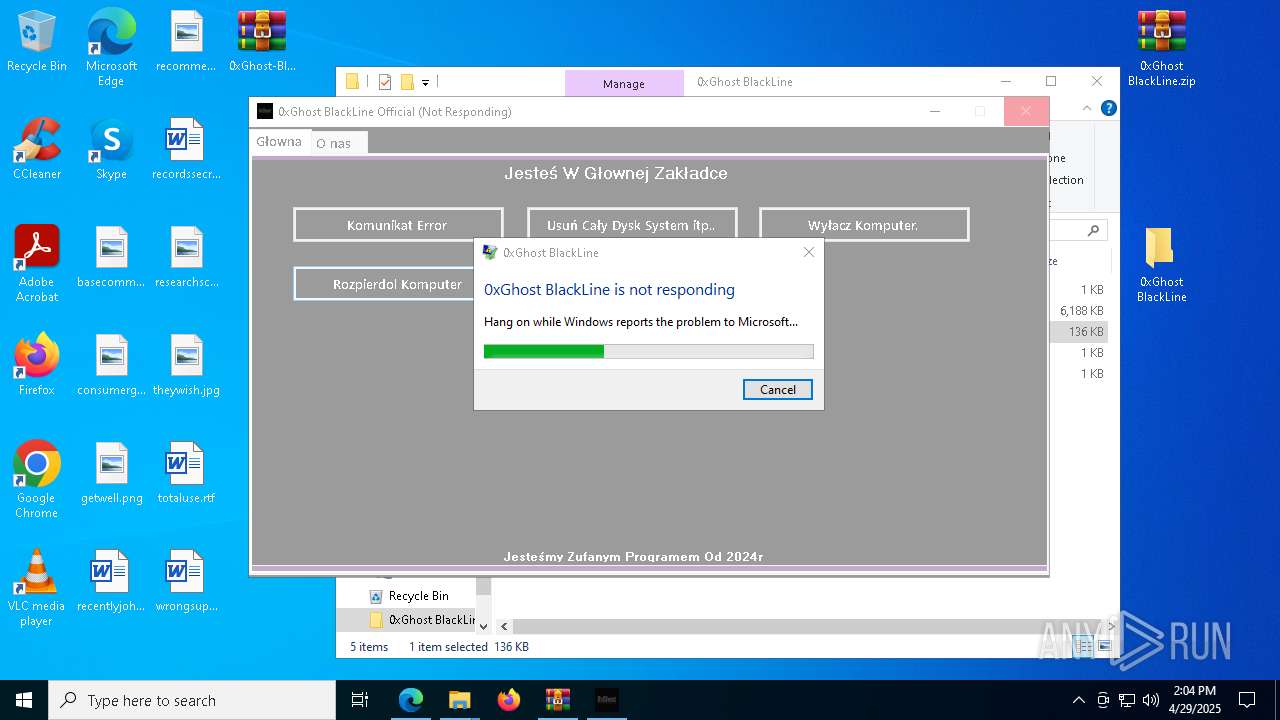Screen dimensions: 1280x720
Task: Launch Google Chrome desktop shortcut
Action: [x=37, y=480]
